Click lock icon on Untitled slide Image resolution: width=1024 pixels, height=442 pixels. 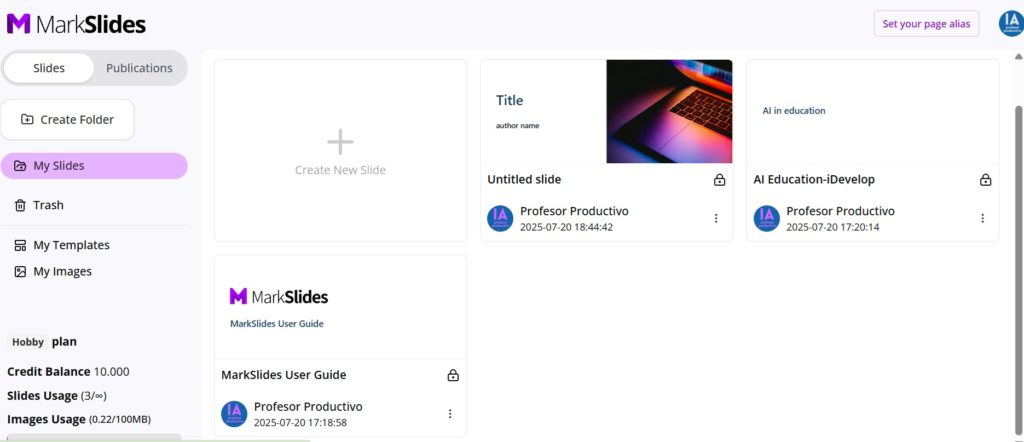(719, 180)
